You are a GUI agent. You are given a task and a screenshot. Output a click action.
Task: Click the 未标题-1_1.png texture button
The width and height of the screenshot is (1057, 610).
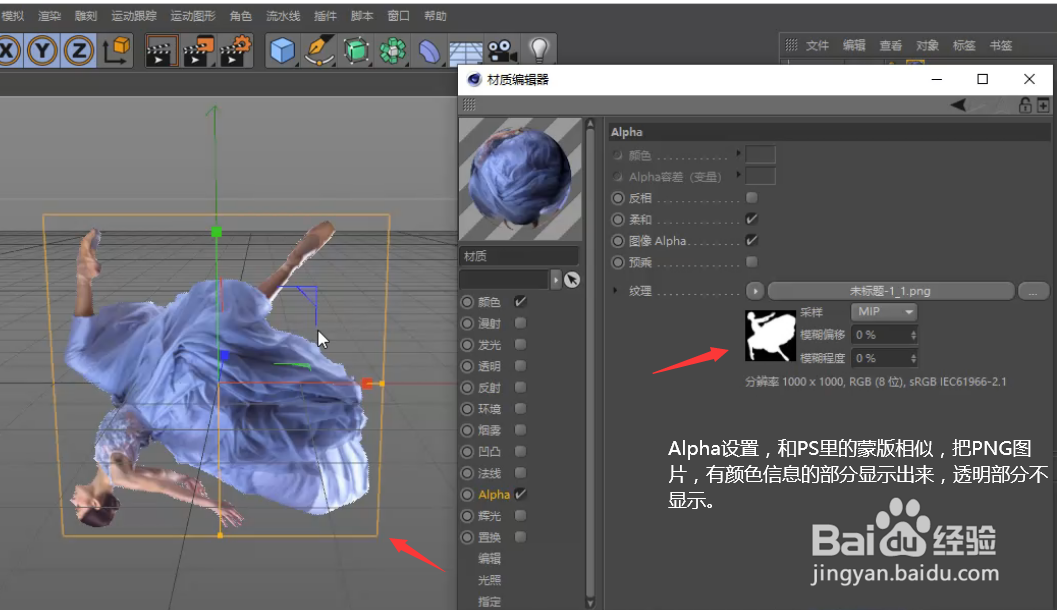coord(890,291)
